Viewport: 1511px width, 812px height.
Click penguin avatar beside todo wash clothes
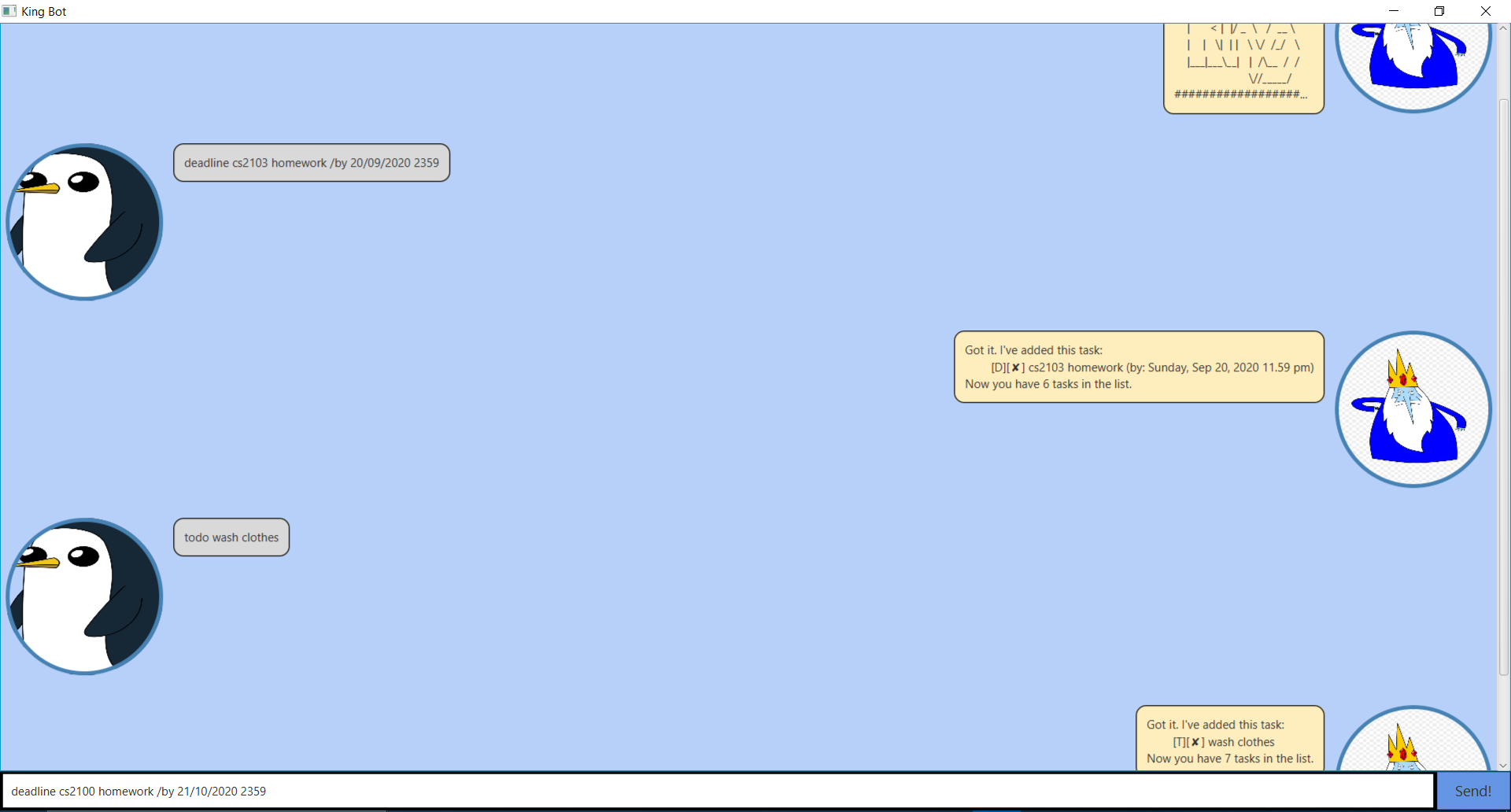(84, 596)
